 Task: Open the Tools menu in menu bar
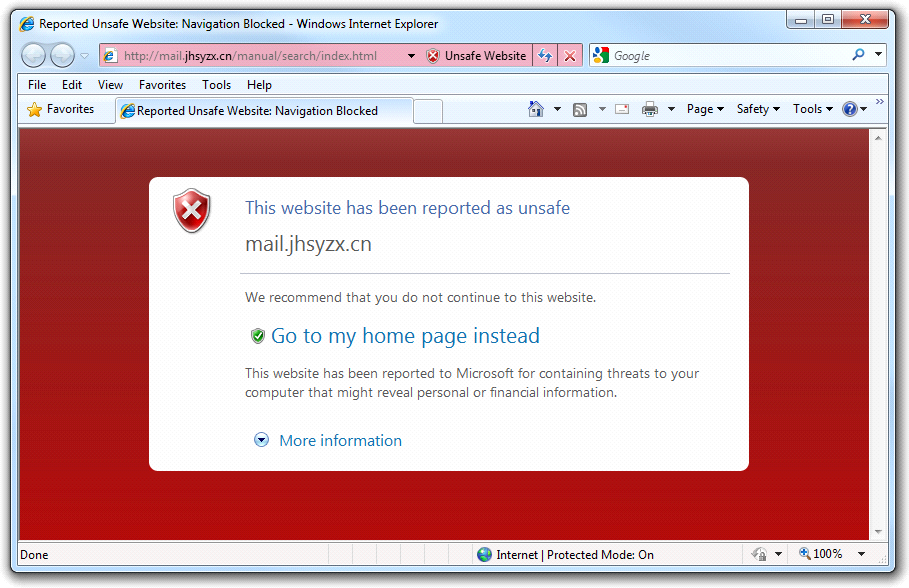click(216, 85)
